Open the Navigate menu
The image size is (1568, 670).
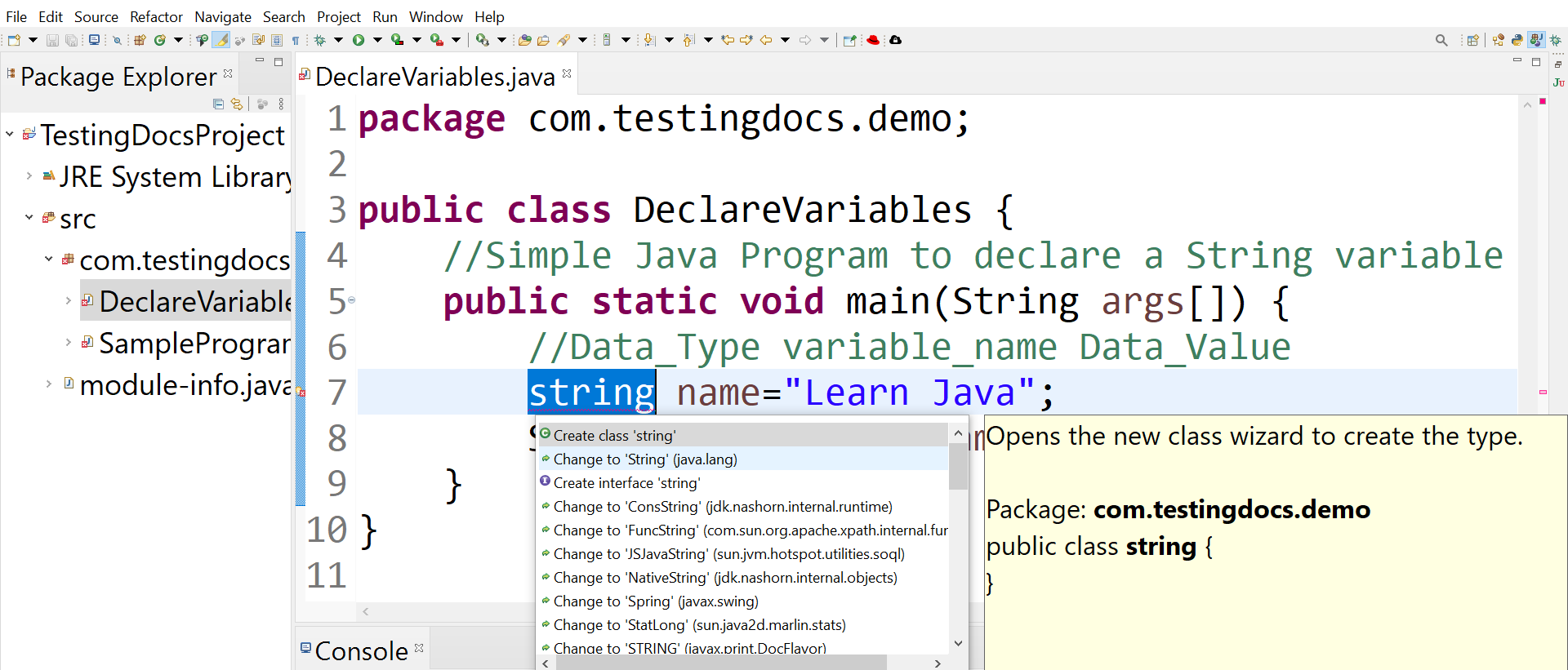223,16
